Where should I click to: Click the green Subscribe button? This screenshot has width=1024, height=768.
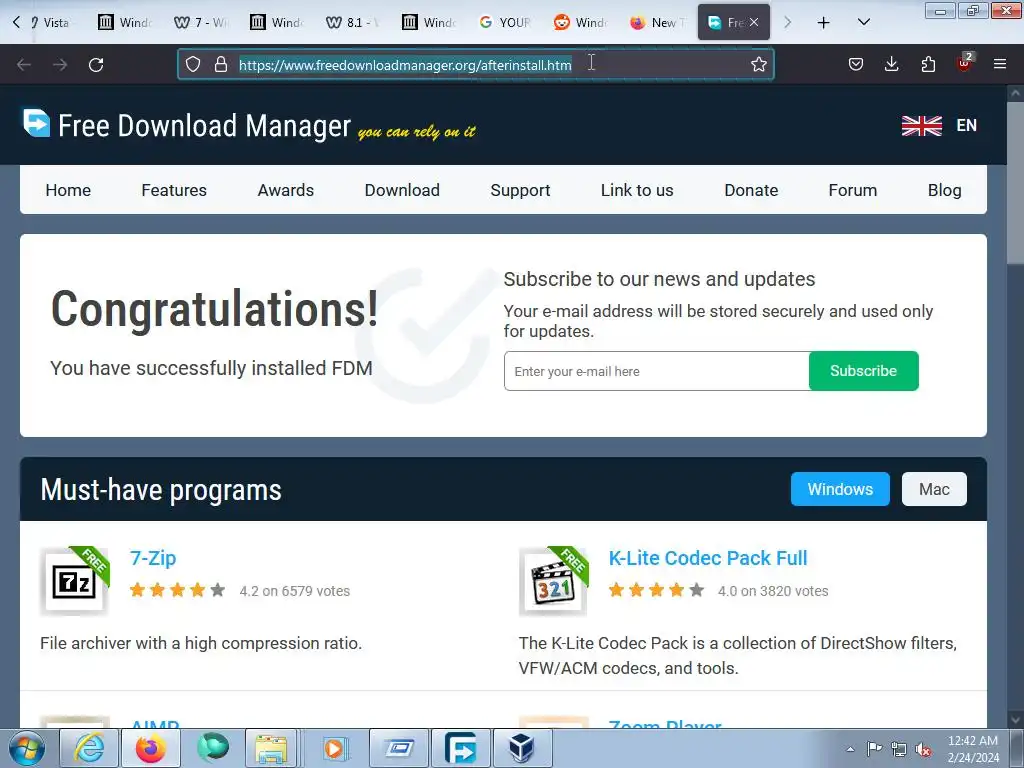click(863, 371)
